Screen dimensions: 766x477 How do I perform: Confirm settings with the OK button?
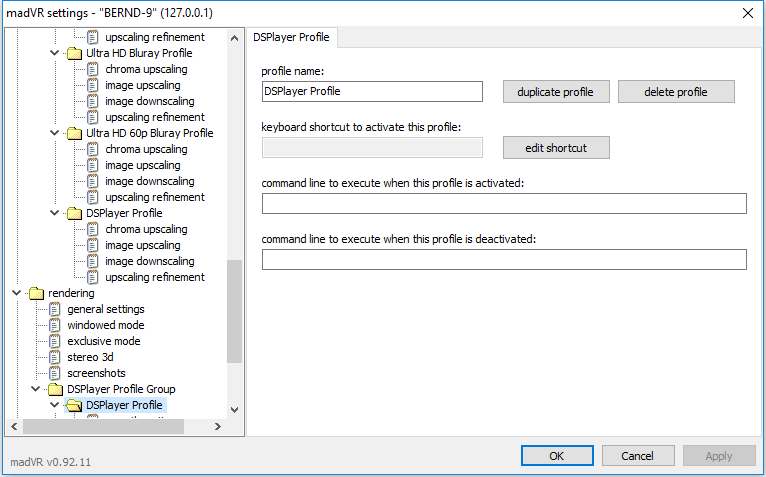(x=557, y=456)
